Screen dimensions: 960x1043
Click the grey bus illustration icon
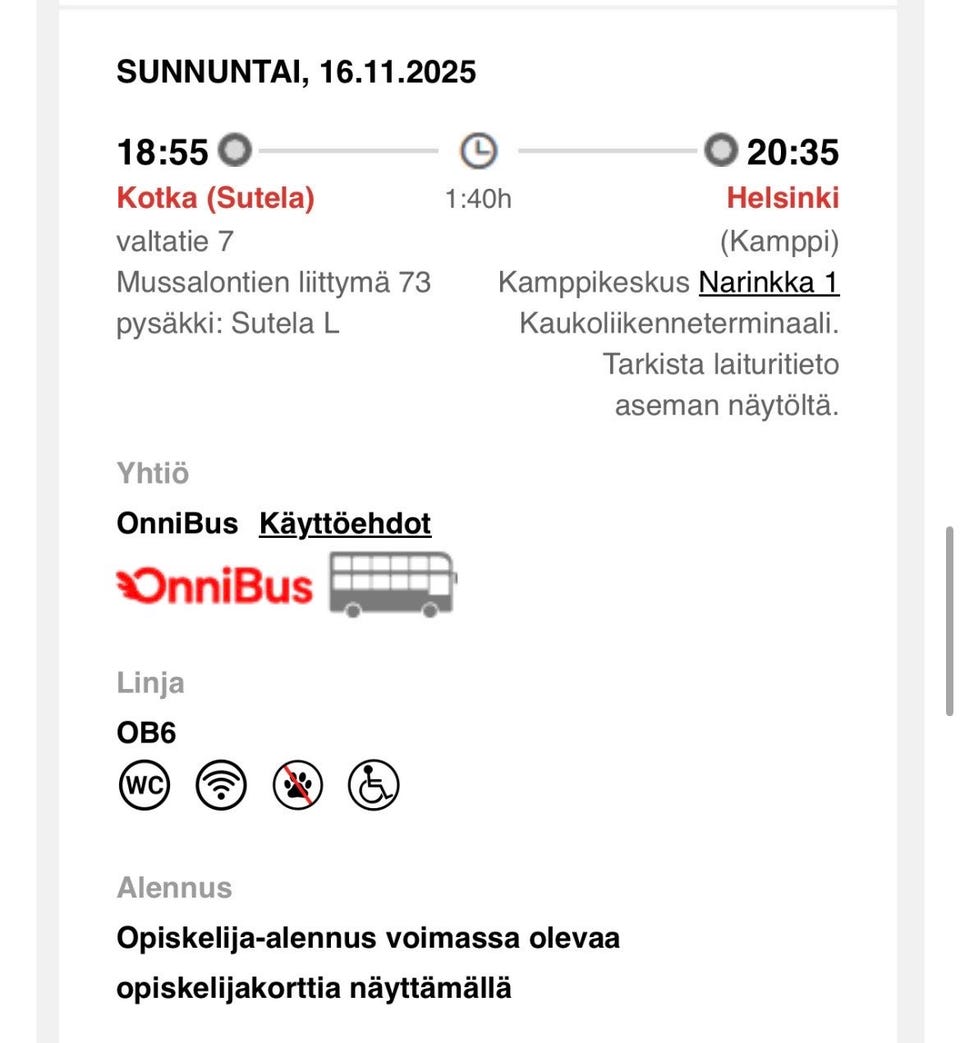390,584
